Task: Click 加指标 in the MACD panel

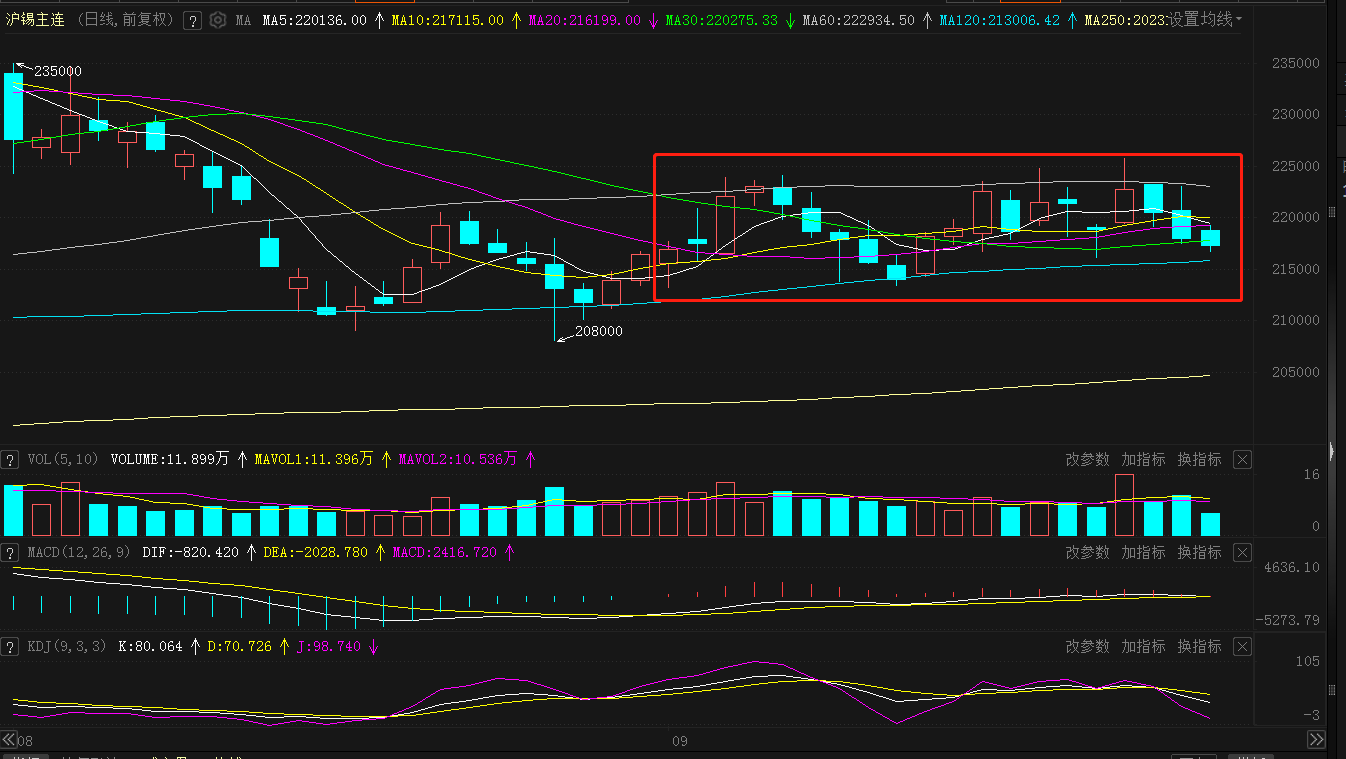Action: coord(1143,553)
